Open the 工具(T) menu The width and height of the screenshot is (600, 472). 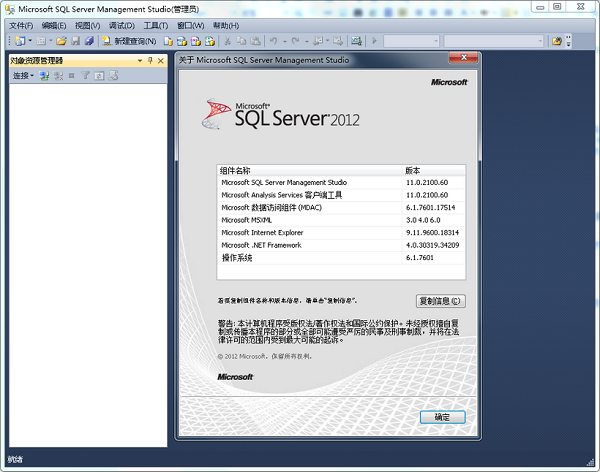(156, 26)
